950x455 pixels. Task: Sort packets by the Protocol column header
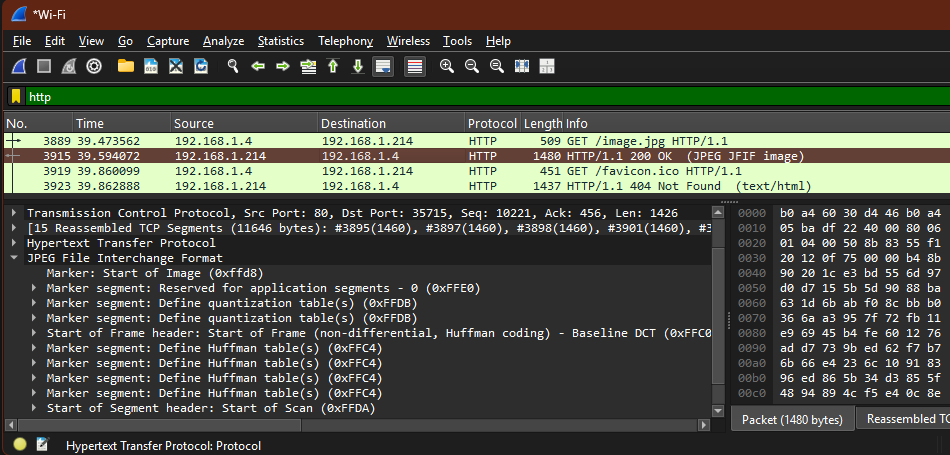(491, 123)
